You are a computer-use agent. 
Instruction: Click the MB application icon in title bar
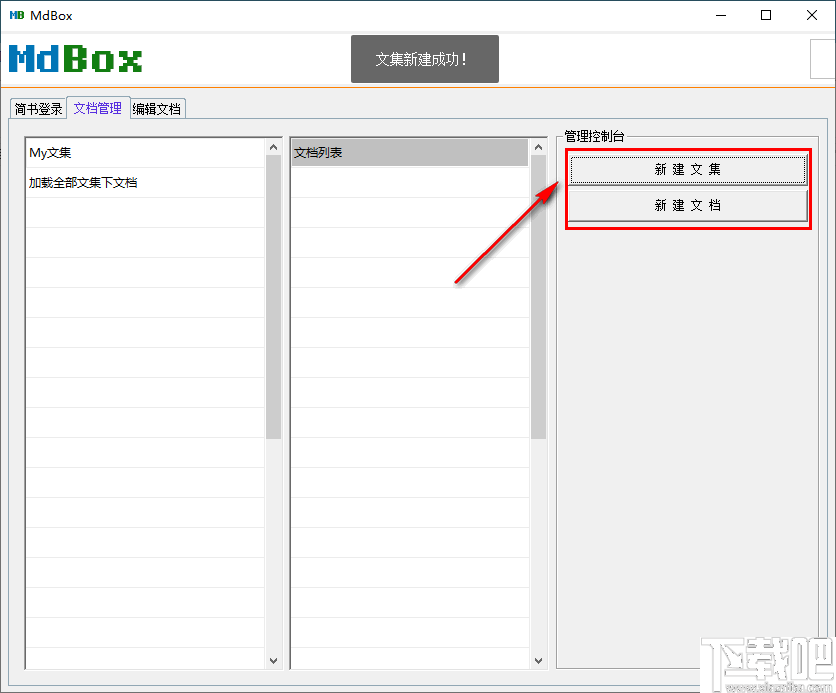click(x=15, y=15)
